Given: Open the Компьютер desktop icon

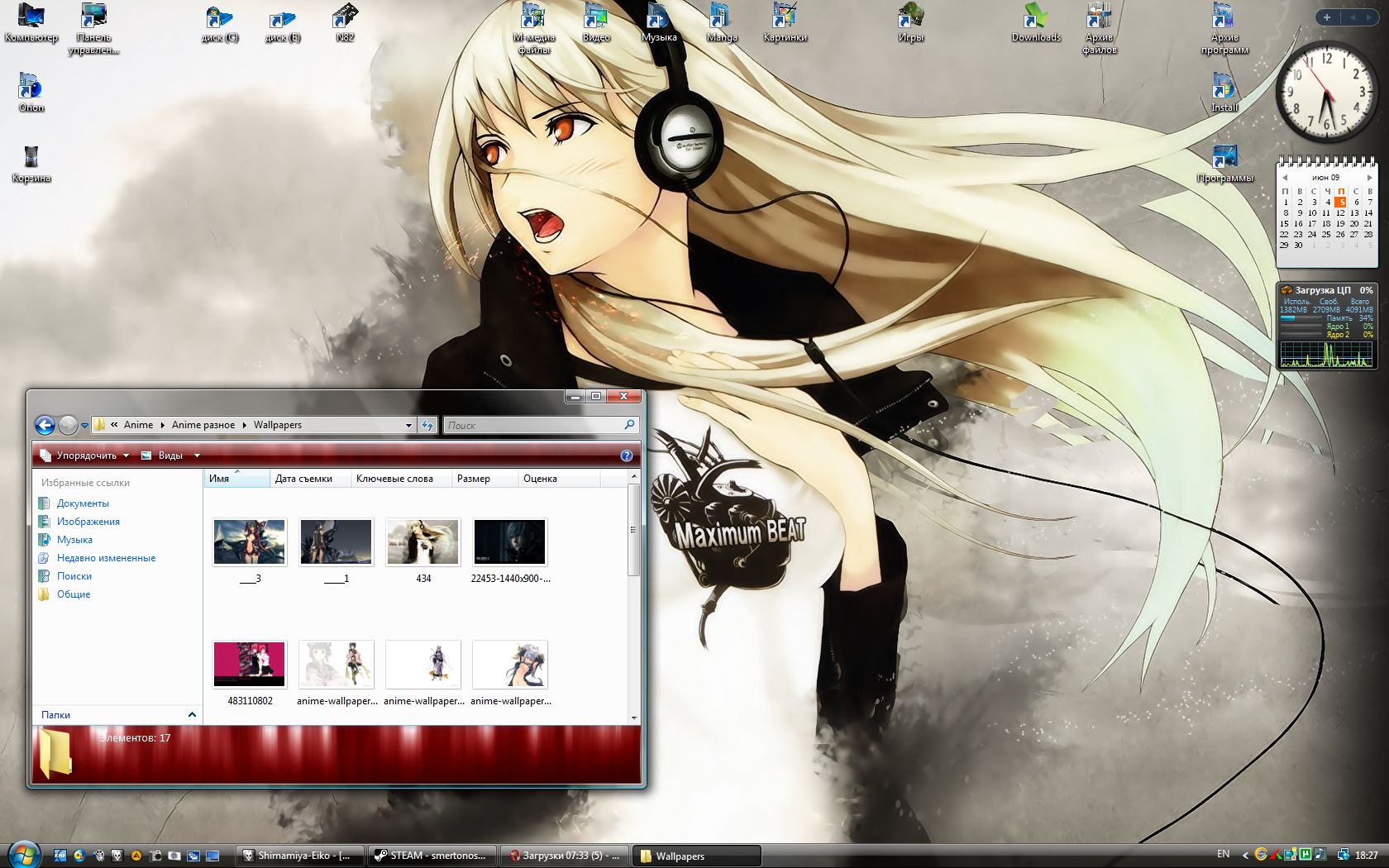Looking at the screenshot, I should coord(31,23).
